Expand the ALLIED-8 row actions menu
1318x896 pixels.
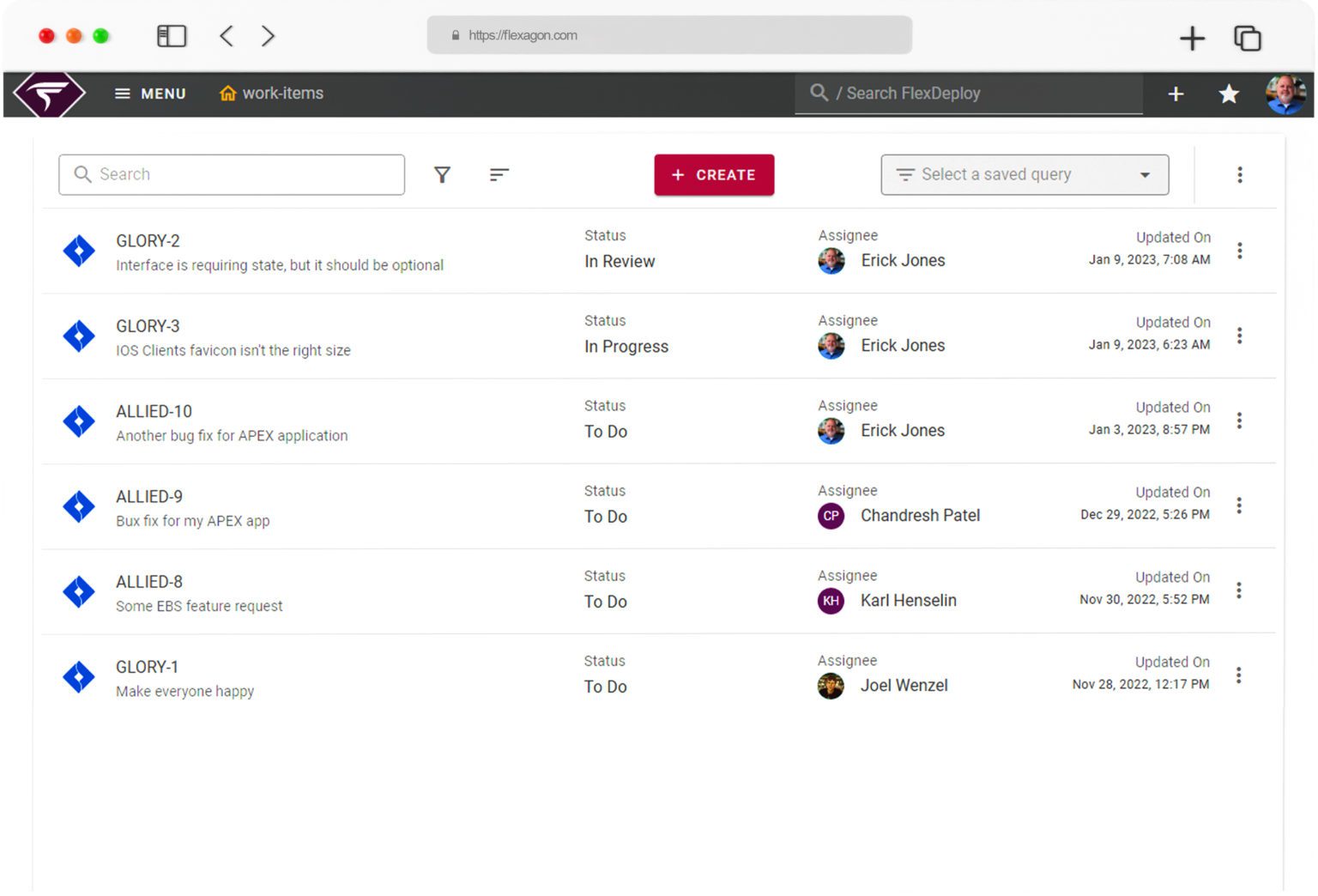[x=1239, y=590]
